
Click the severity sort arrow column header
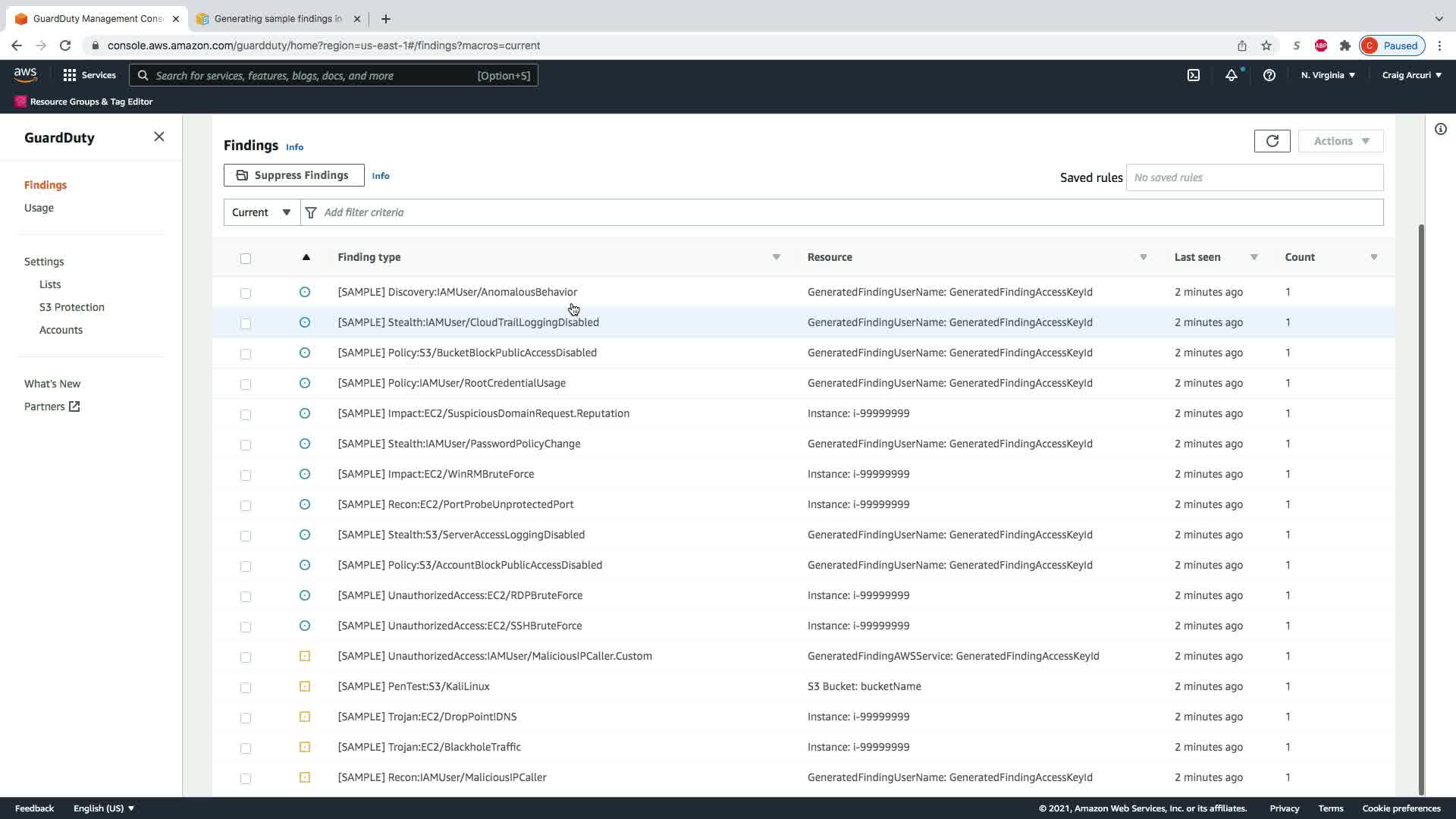[x=306, y=257]
